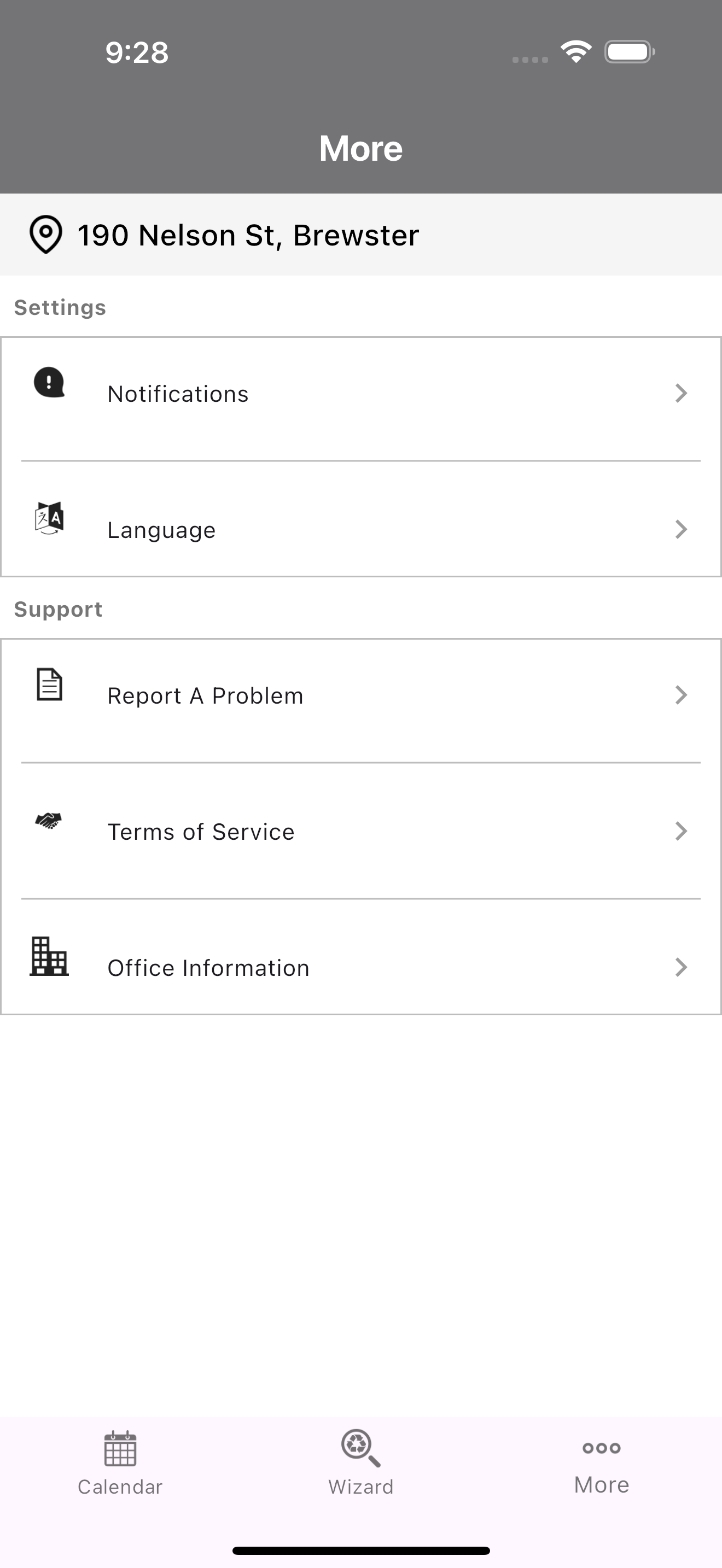Click the Report A Problem document icon

tap(49, 684)
